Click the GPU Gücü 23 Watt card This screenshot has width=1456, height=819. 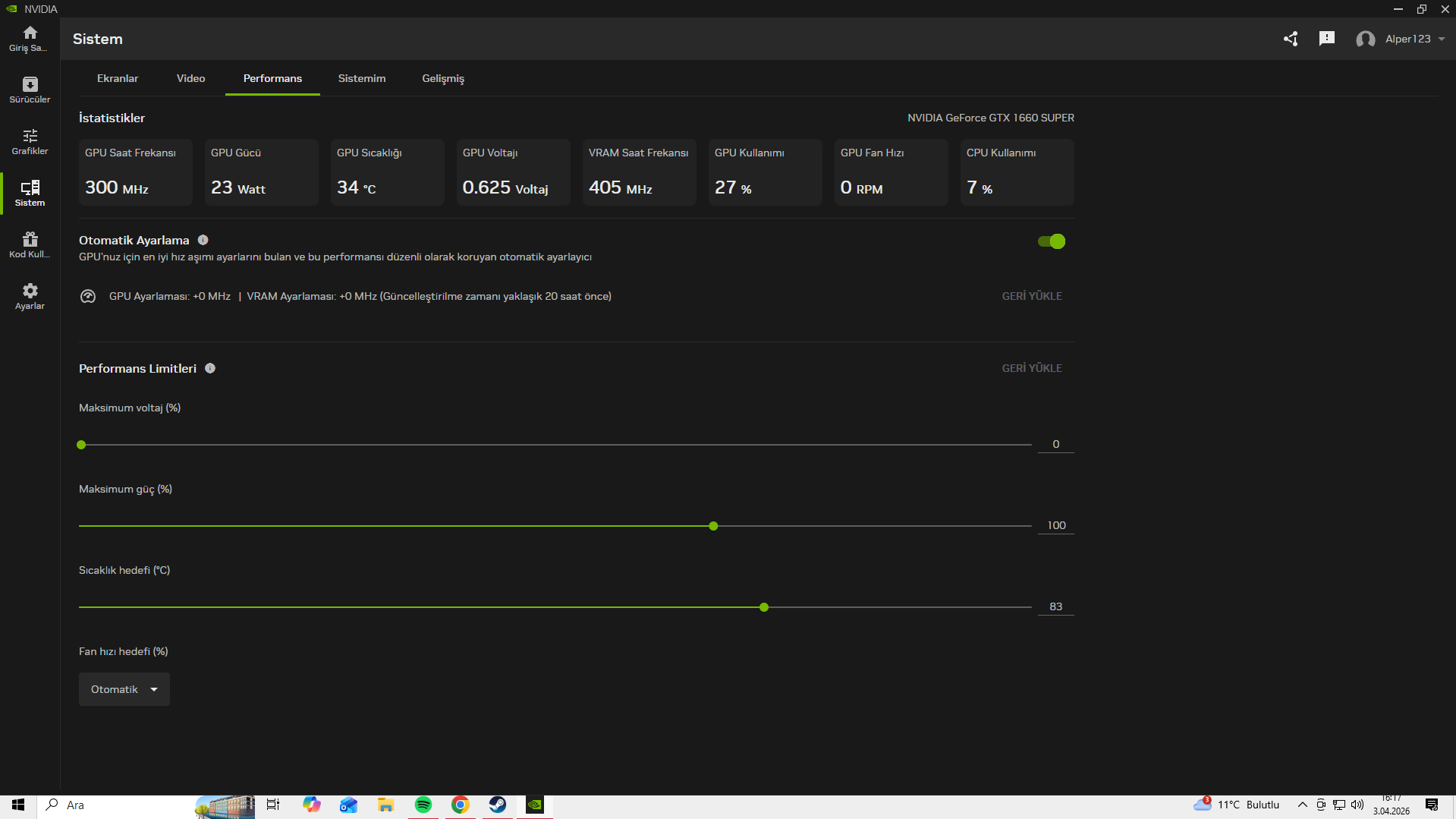coord(262,172)
